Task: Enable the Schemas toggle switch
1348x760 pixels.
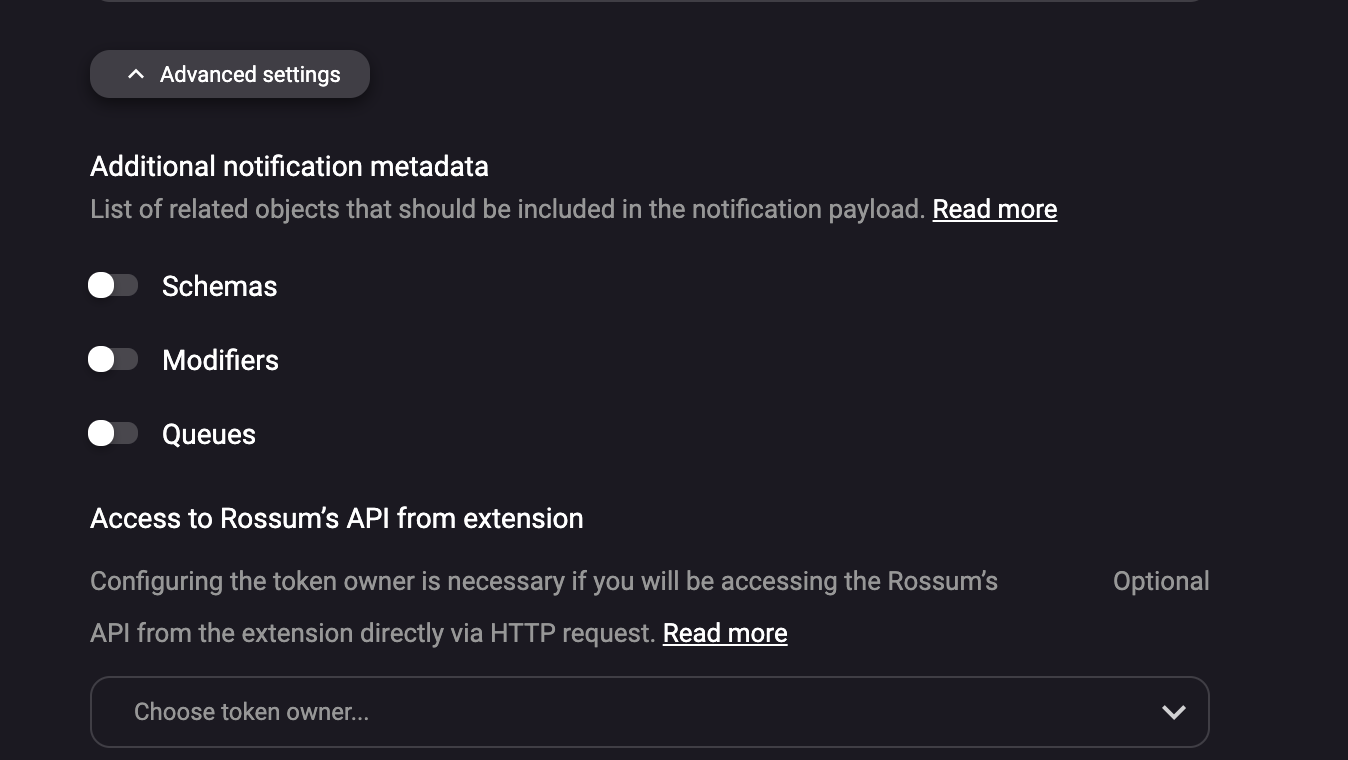Action: [113, 286]
